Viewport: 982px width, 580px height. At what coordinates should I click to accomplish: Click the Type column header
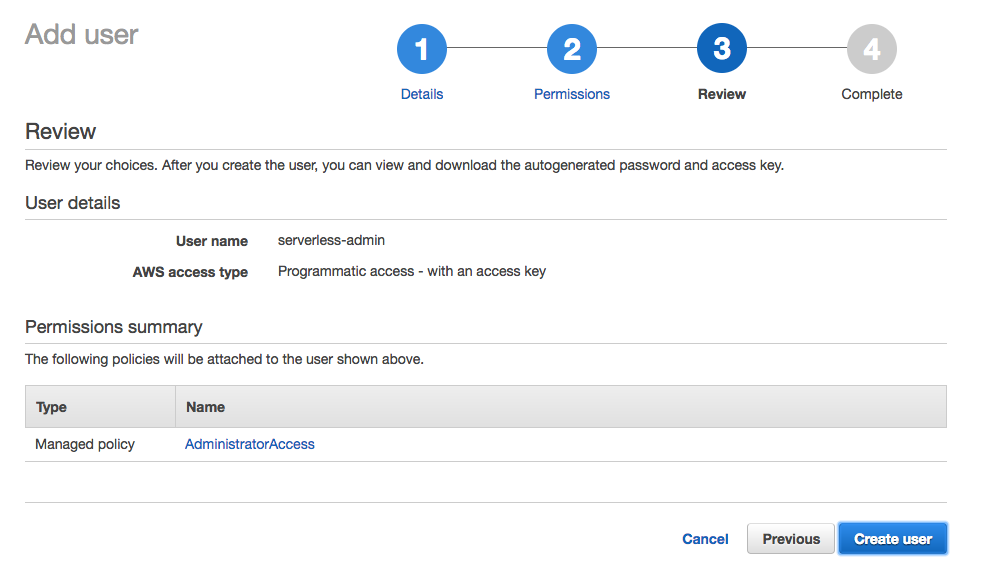point(51,407)
